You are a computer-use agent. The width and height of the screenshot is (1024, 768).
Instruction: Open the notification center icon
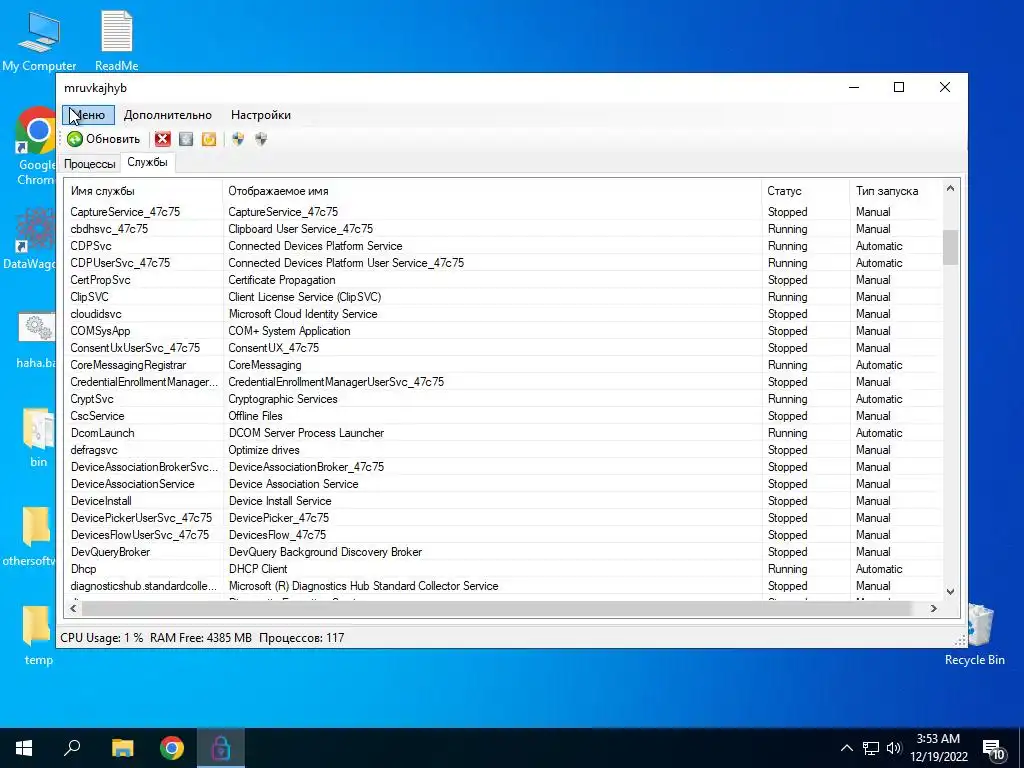coord(994,749)
